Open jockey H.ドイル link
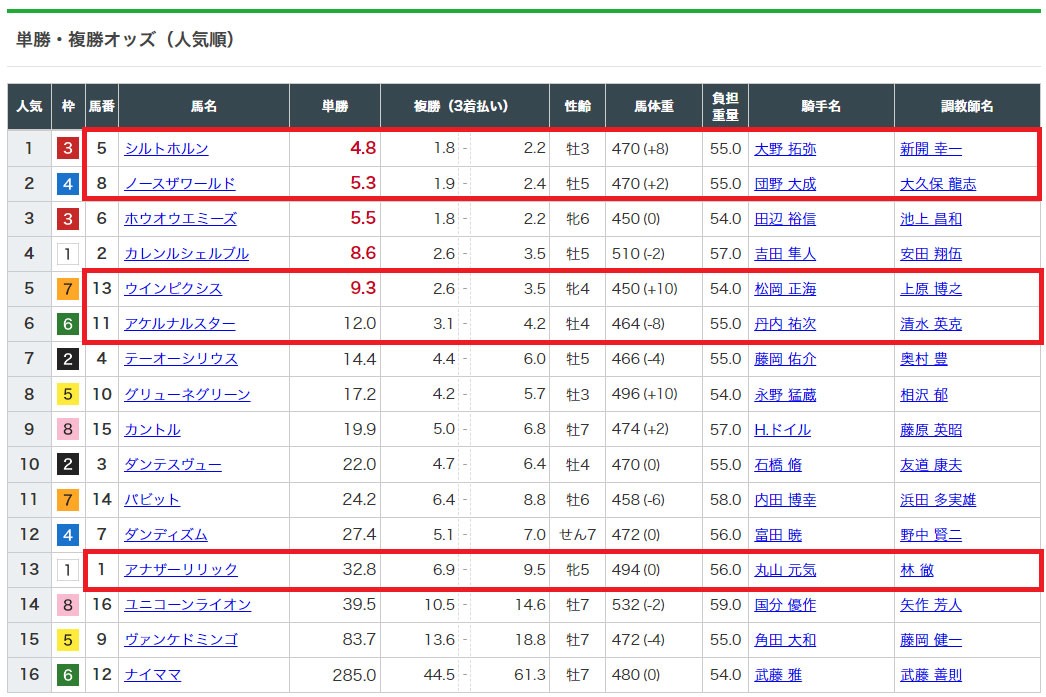Screen dimensions: 1046x697 782,430
